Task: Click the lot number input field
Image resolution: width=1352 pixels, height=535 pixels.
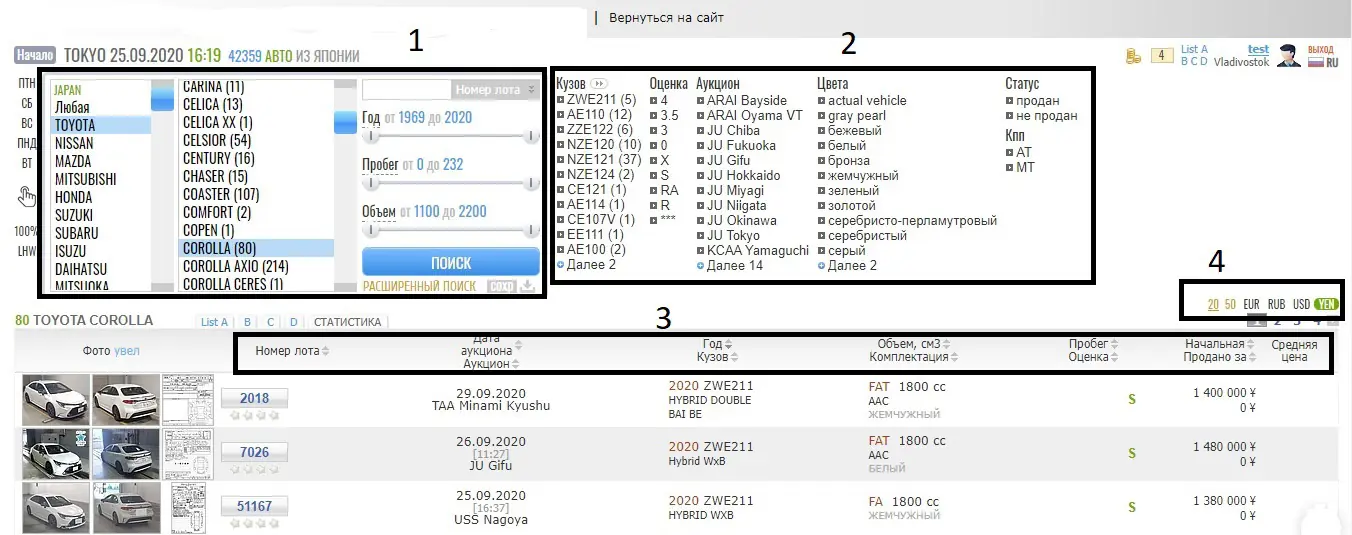Action: click(x=407, y=89)
